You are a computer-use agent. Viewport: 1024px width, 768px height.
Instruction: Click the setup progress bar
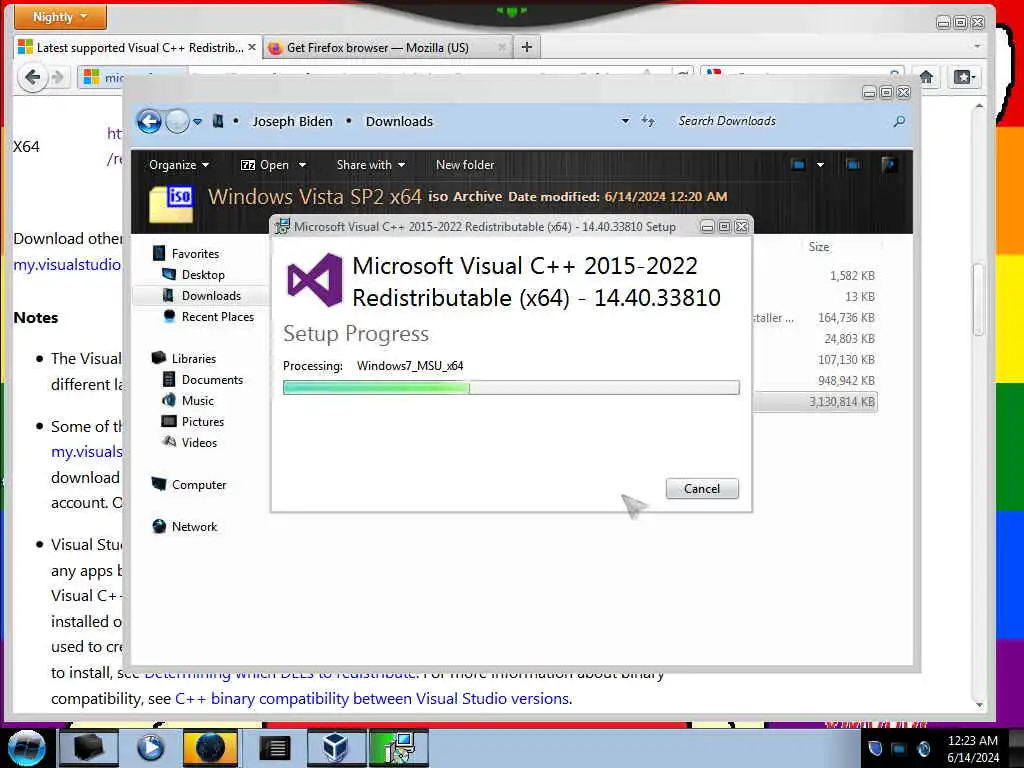[x=511, y=388]
